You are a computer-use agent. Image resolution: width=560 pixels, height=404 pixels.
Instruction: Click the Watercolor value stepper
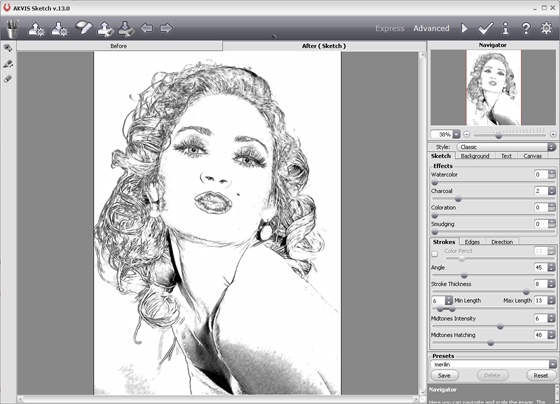(x=552, y=174)
